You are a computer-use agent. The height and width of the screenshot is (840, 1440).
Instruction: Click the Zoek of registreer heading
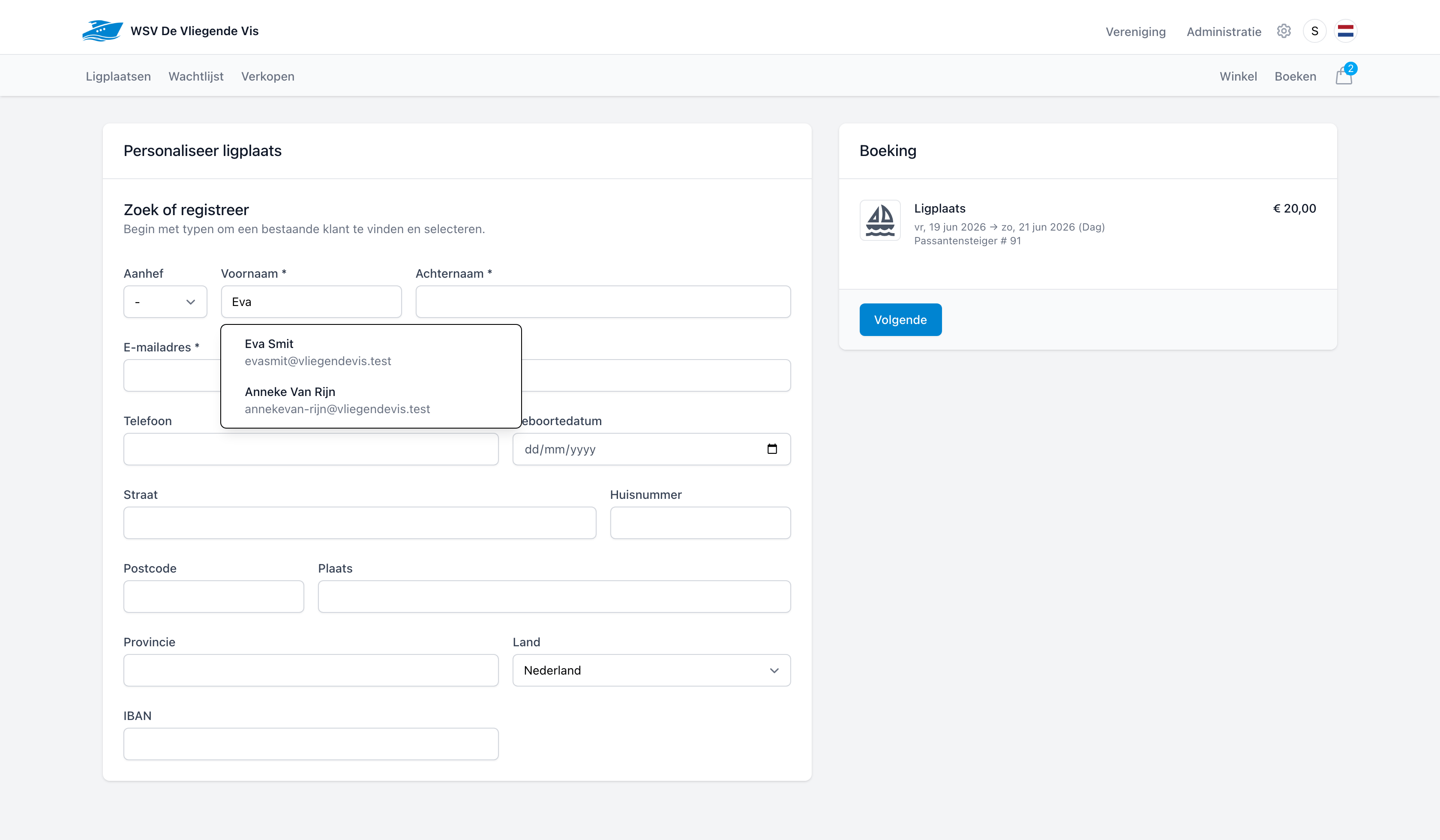[x=186, y=210]
